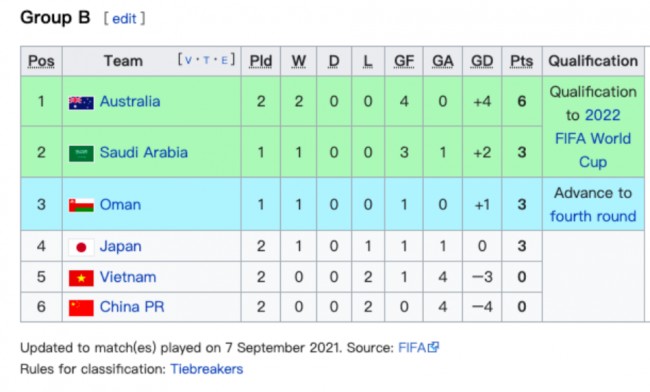
Task: Open the China PR team link
Action: point(132,307)
